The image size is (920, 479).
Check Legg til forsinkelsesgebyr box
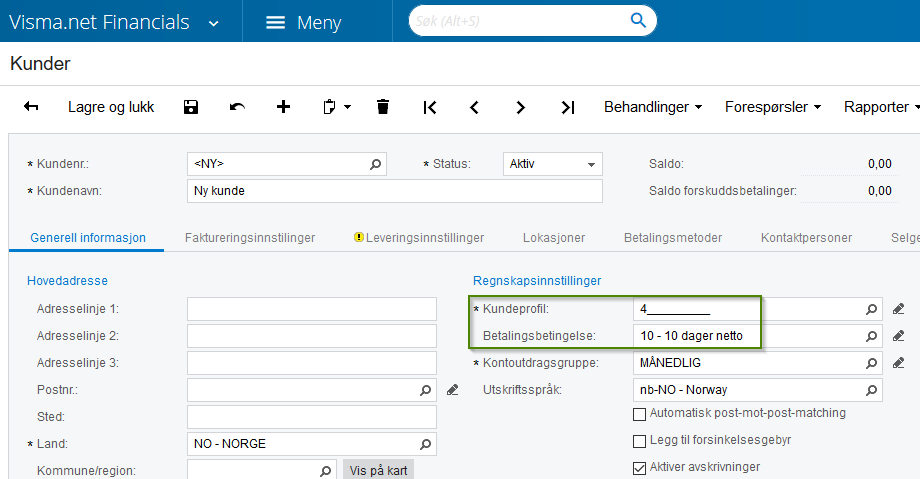tap(640, 441)
